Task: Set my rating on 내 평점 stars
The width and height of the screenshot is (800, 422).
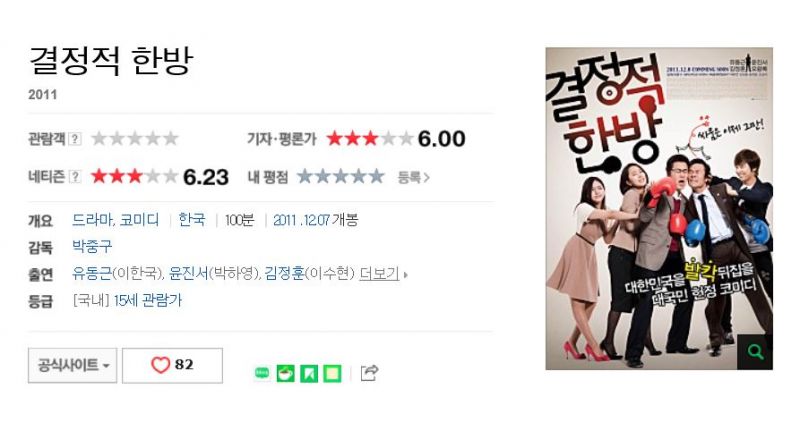Action: (341, 177)
